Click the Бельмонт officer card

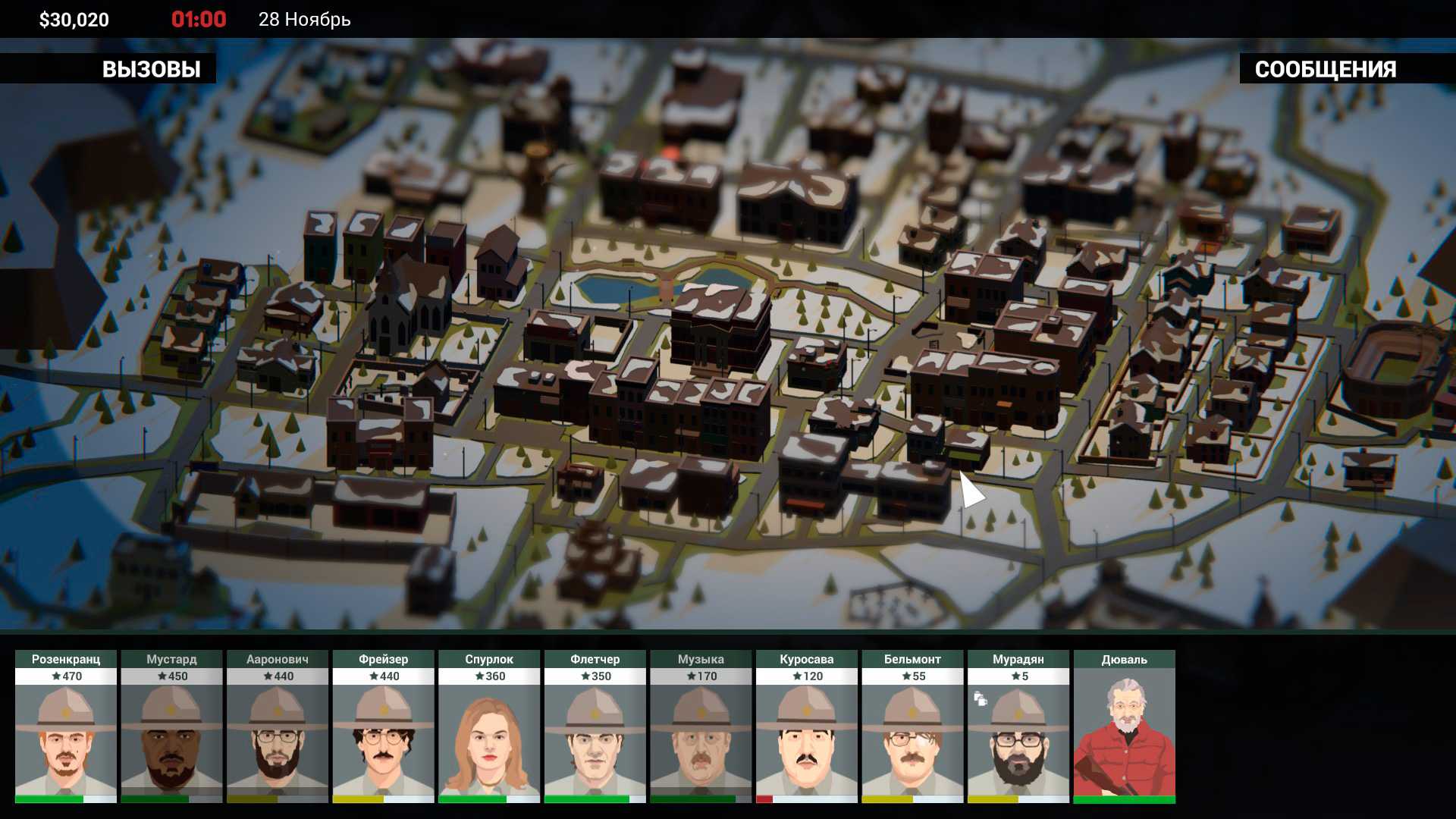point(912,739)
